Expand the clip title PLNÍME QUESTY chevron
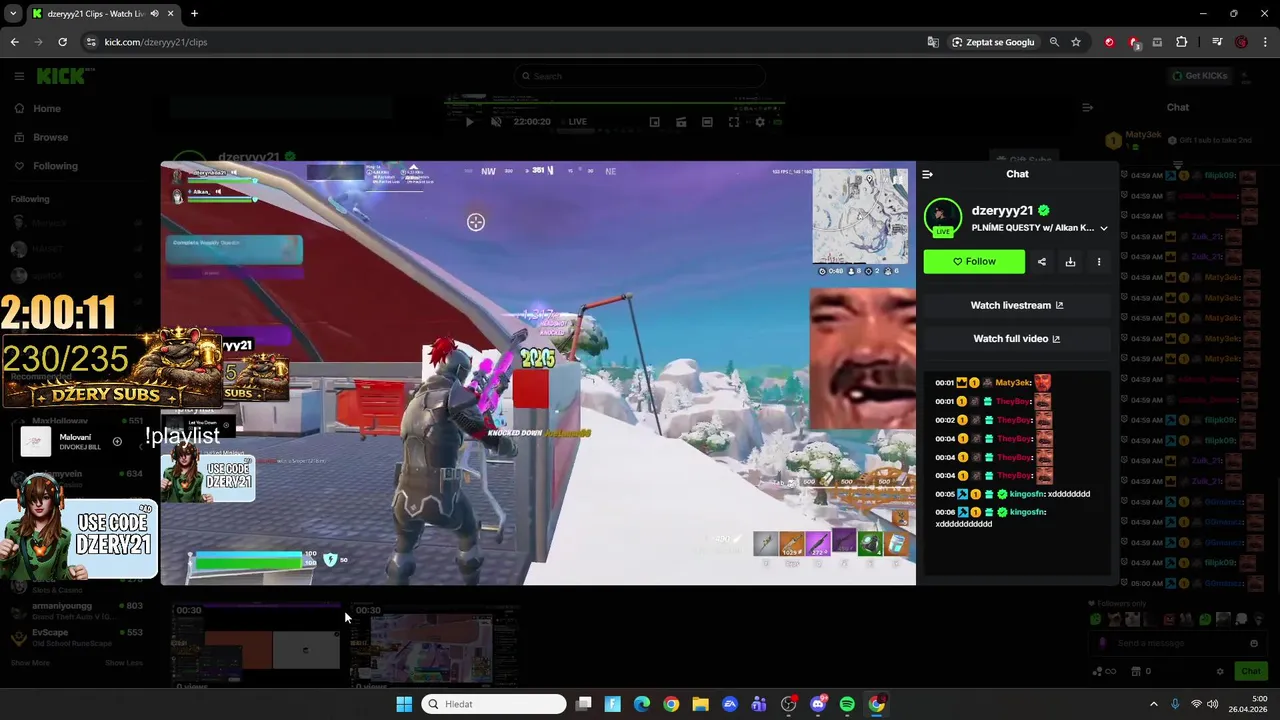Viewport: 1280px width, 720px height. tap(1104, 228)
